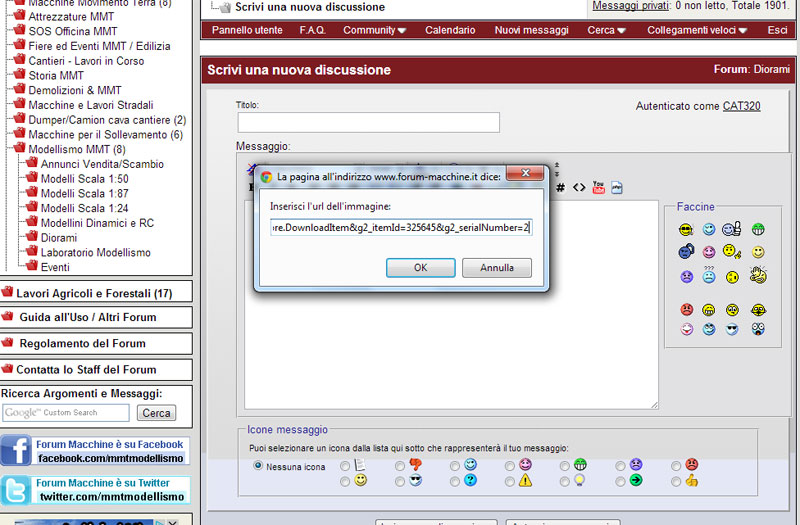Open Forum Macchine Facebook page icon

point(16,451)
